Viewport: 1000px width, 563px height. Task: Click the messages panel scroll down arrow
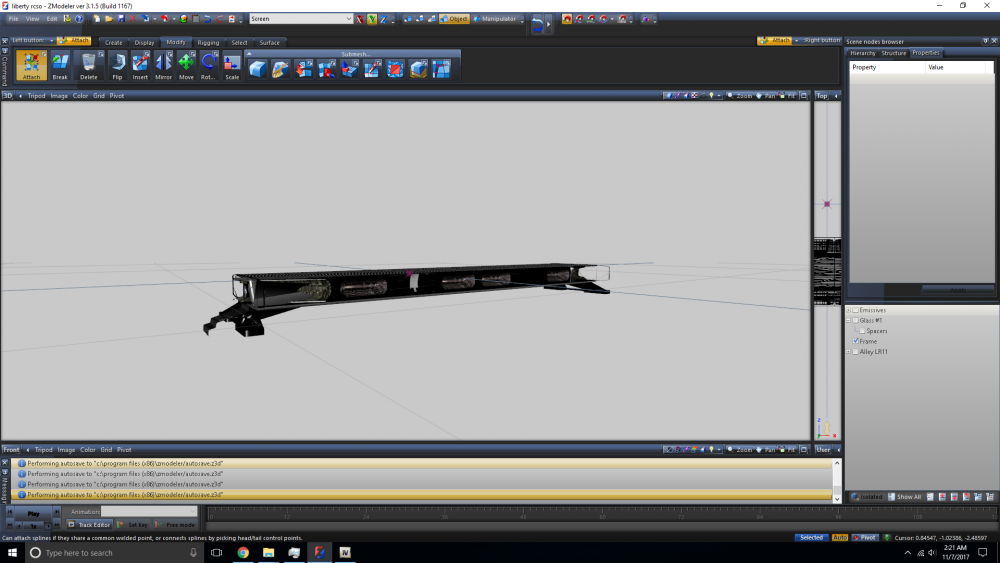(837, 499)
